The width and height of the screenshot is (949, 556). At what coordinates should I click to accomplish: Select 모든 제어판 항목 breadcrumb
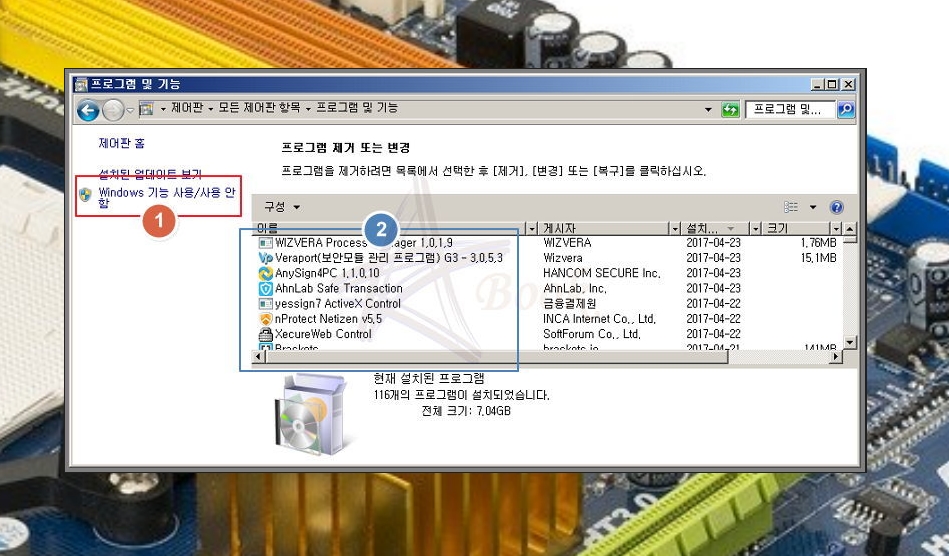(259, 108)
